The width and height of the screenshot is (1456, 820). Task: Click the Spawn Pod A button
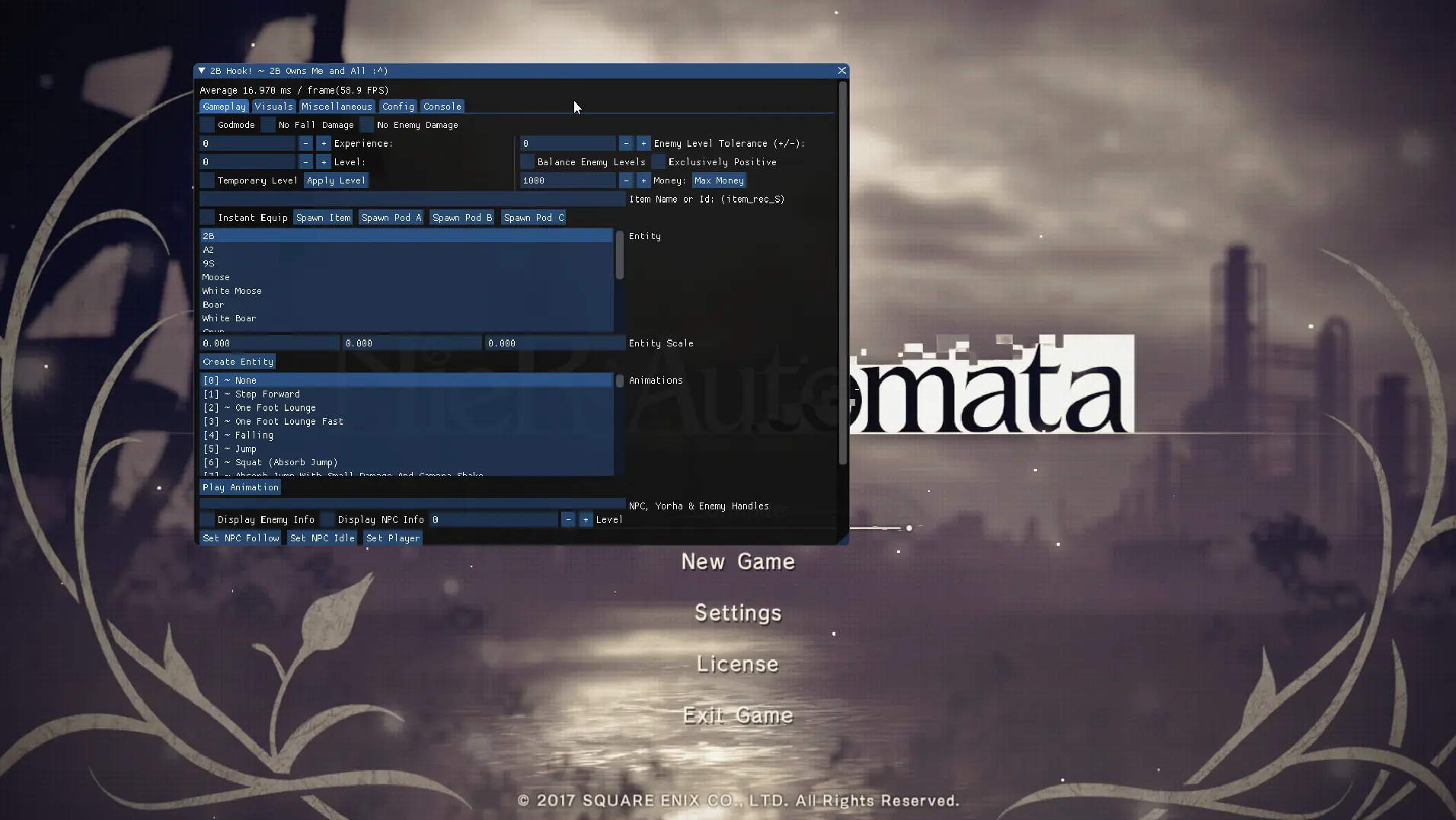pyautogui.click(x=391, y=218)
